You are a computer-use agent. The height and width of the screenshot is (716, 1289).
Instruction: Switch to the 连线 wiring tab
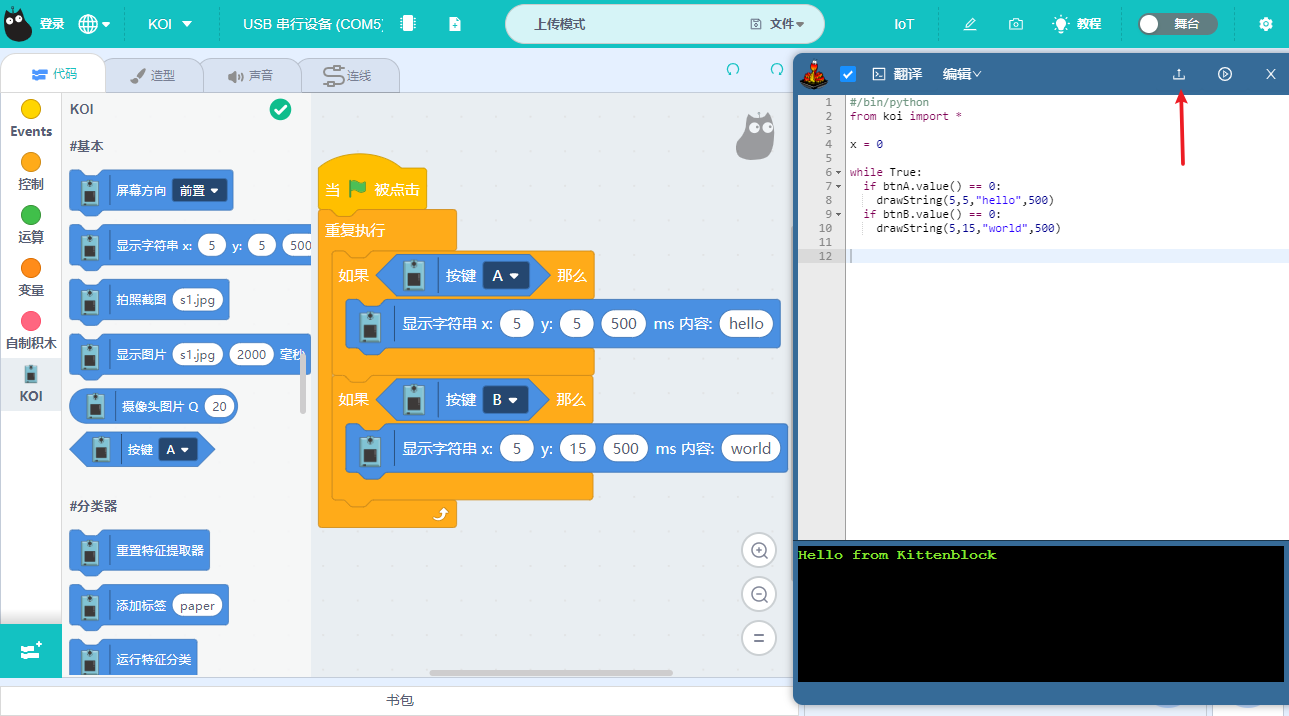348,75
